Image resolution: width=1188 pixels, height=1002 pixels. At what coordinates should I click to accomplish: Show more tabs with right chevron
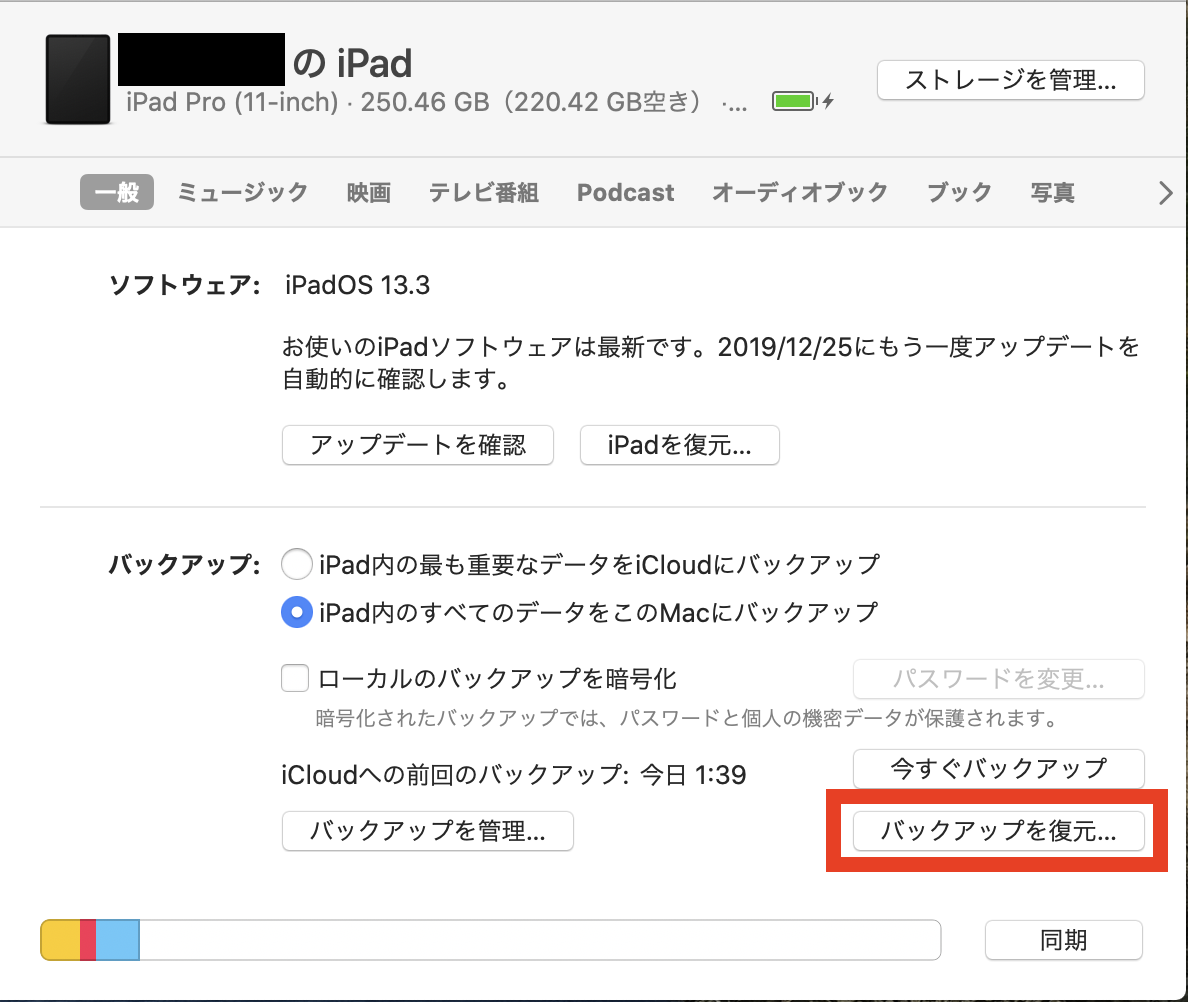coord(1165,192)
